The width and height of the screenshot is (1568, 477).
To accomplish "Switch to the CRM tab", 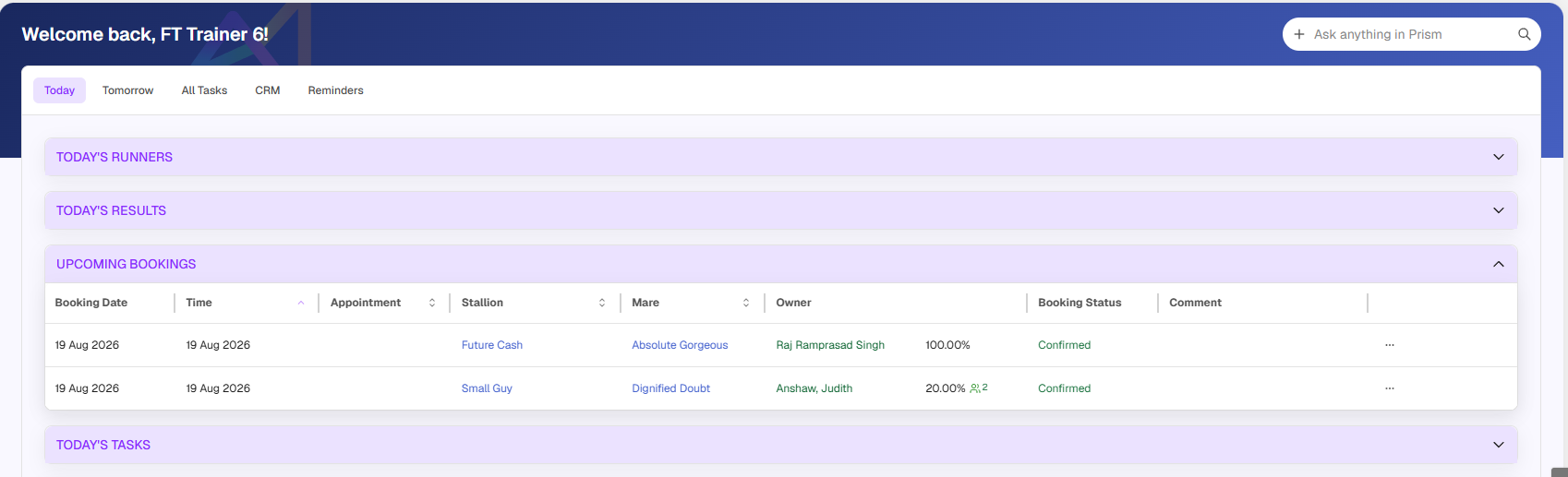I will click(x=268, y=90).
